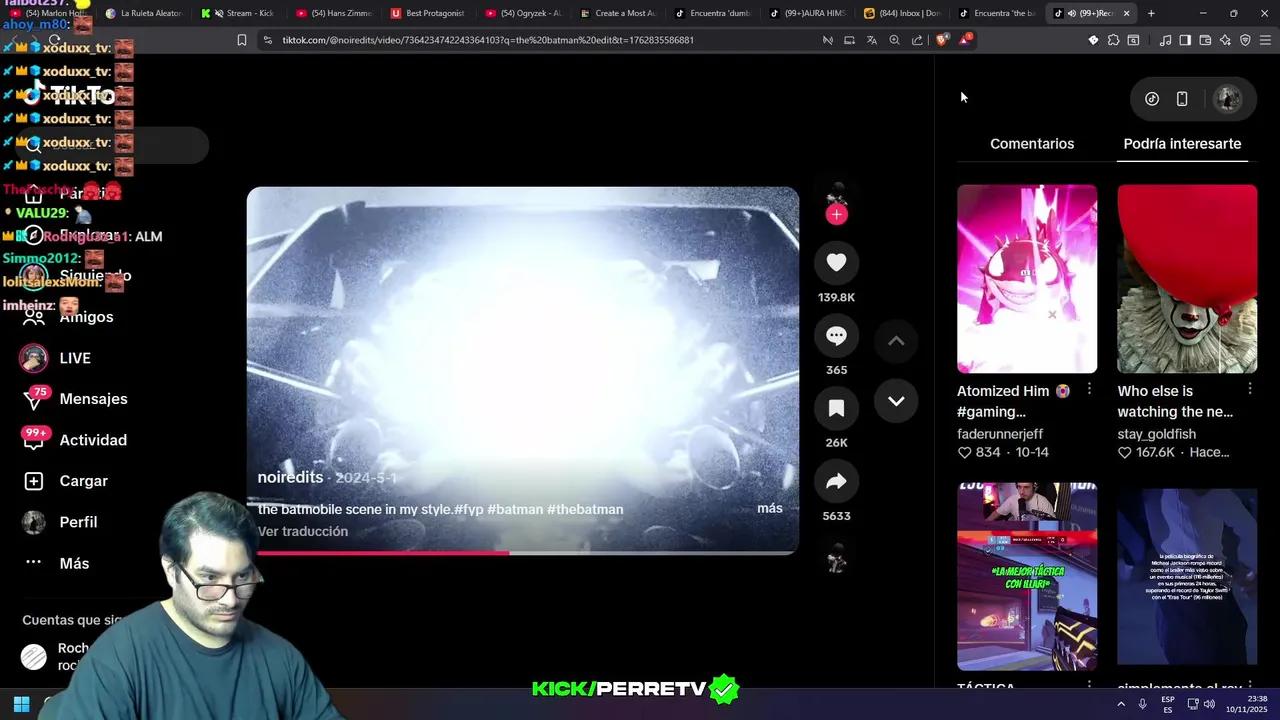Viewport: 1280px width, 720px height.
Task: Go to the previous video with up chevron
Action: point(896,341)
